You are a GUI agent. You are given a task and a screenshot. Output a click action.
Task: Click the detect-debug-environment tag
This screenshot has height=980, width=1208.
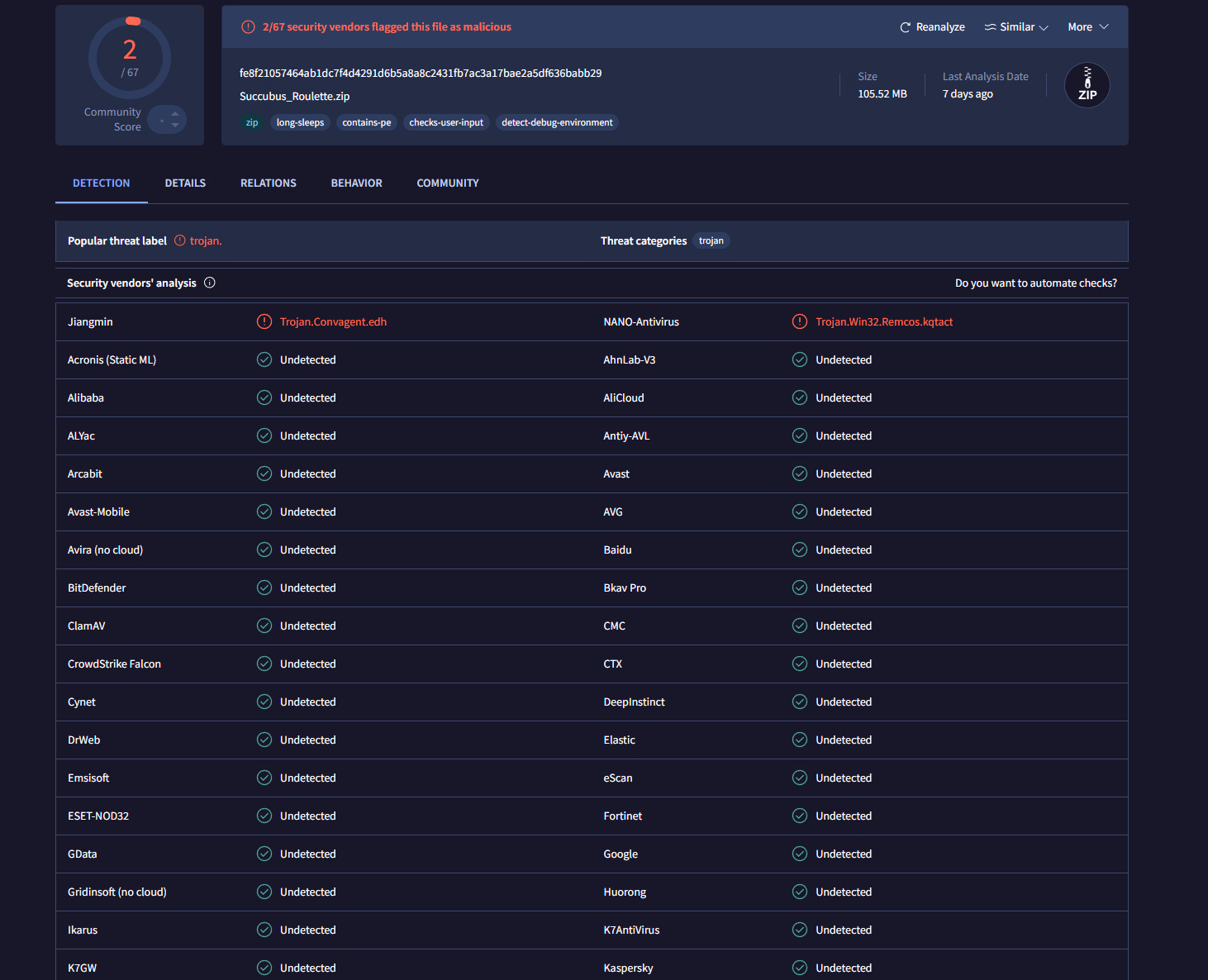coord(557,122)
